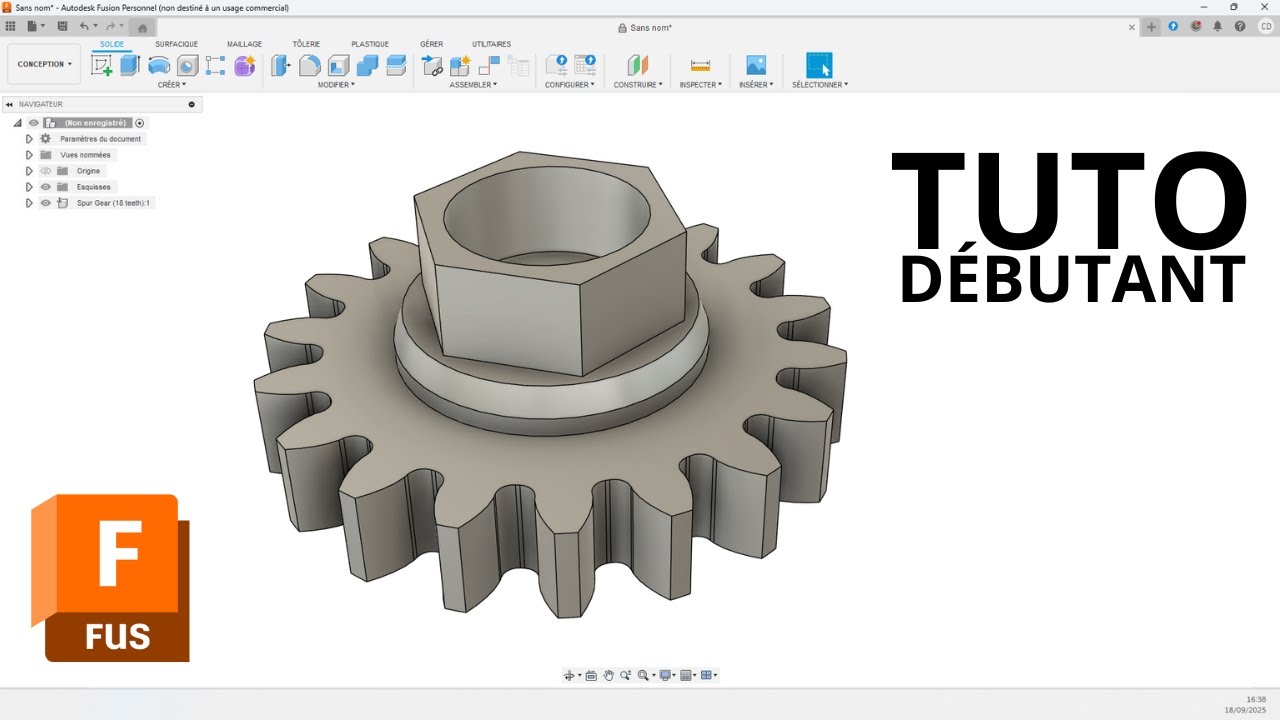The image size is (1280, 720).
Task: Expand the Paramètres du document node
Action: coord(29,139)
